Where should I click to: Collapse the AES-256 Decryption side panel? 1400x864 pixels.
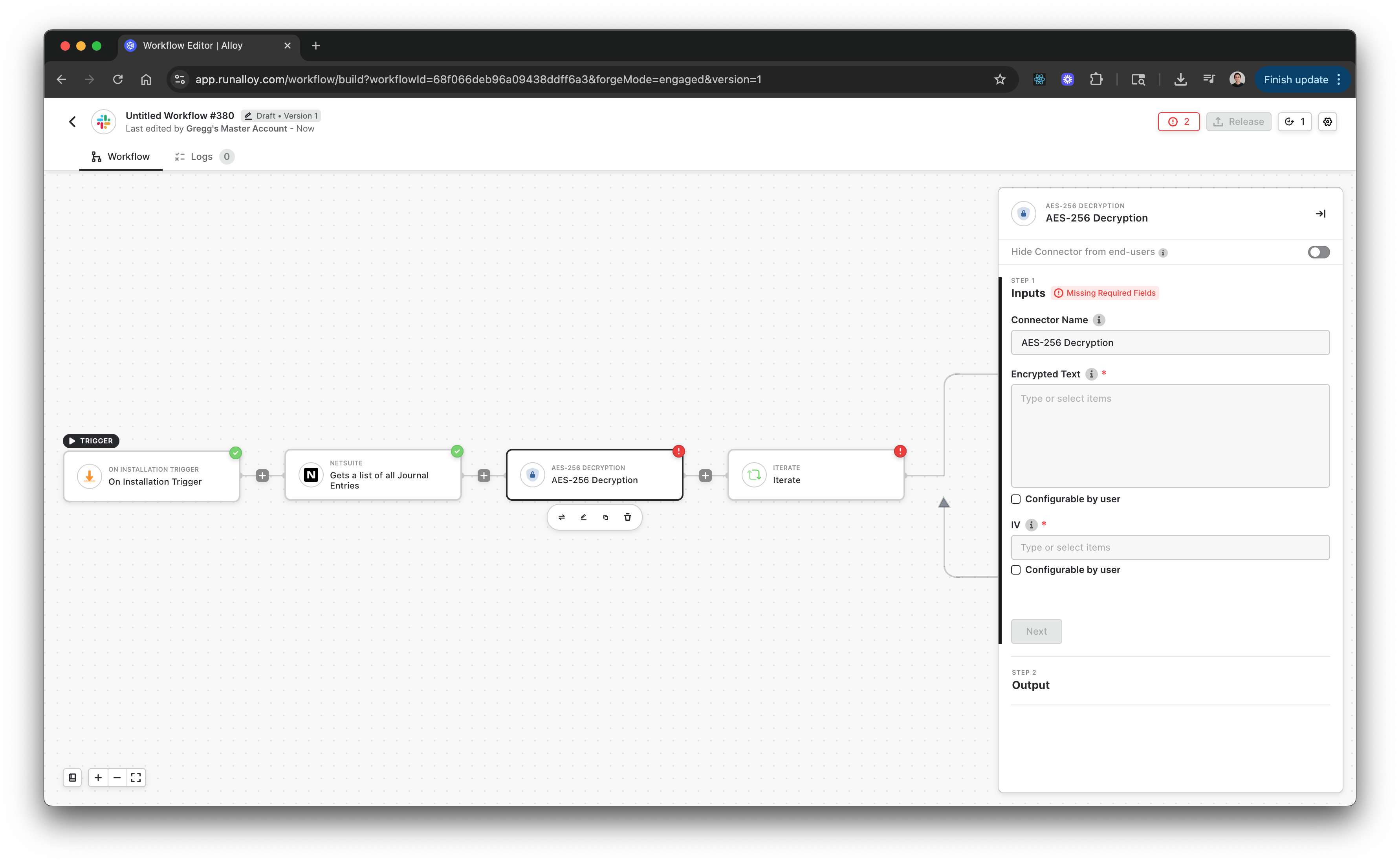point(1321,214)
